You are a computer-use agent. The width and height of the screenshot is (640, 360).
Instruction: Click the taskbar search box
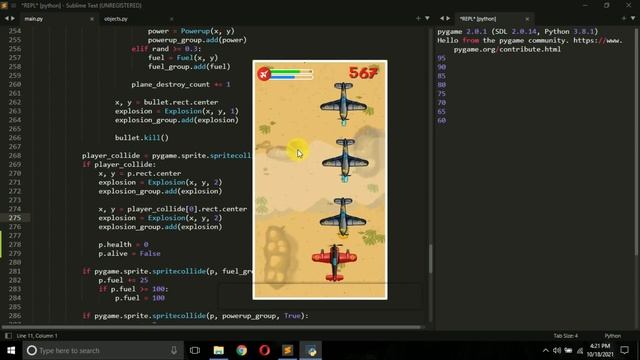(103, 350)
